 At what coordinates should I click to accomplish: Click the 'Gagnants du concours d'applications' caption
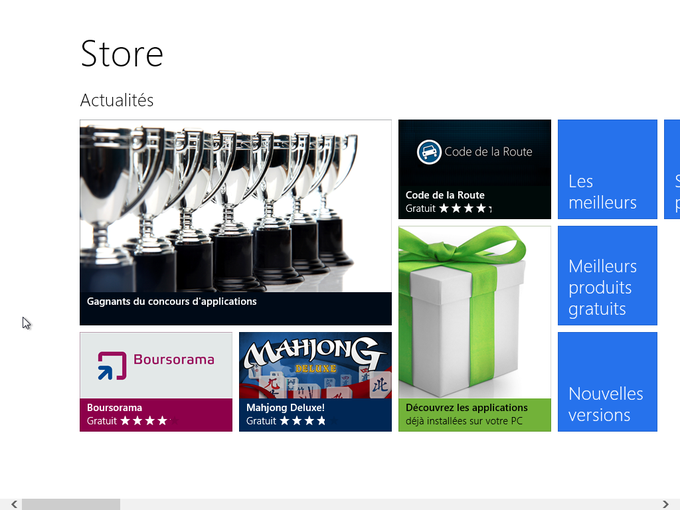click(172, 301)
